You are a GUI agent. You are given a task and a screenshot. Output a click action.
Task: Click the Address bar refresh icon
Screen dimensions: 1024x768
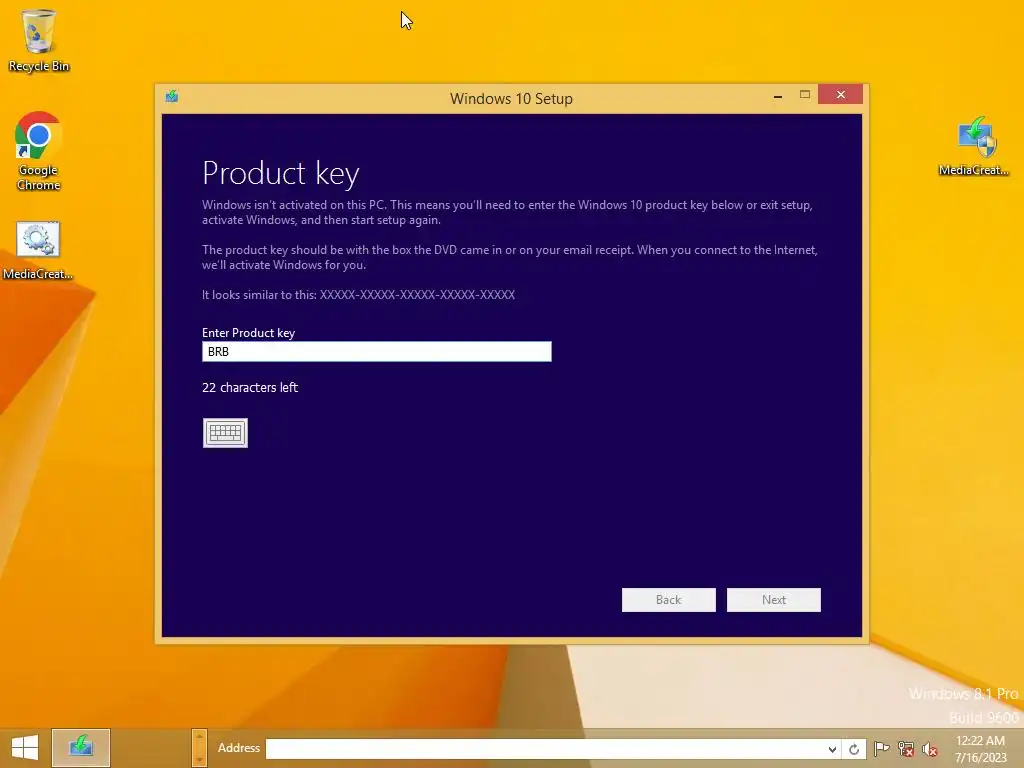pos(854,749)
